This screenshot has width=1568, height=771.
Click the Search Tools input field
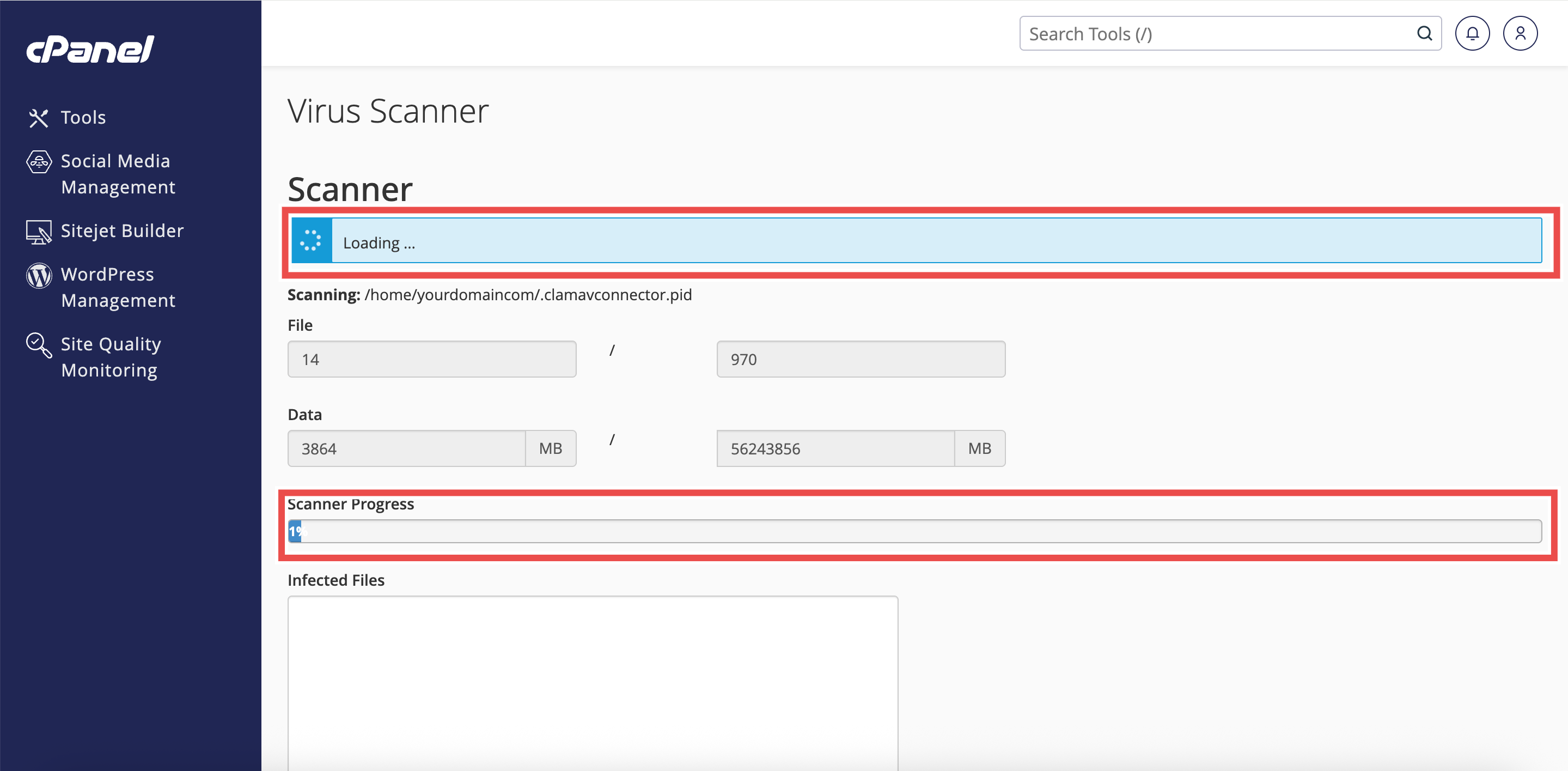[1217, 33]
